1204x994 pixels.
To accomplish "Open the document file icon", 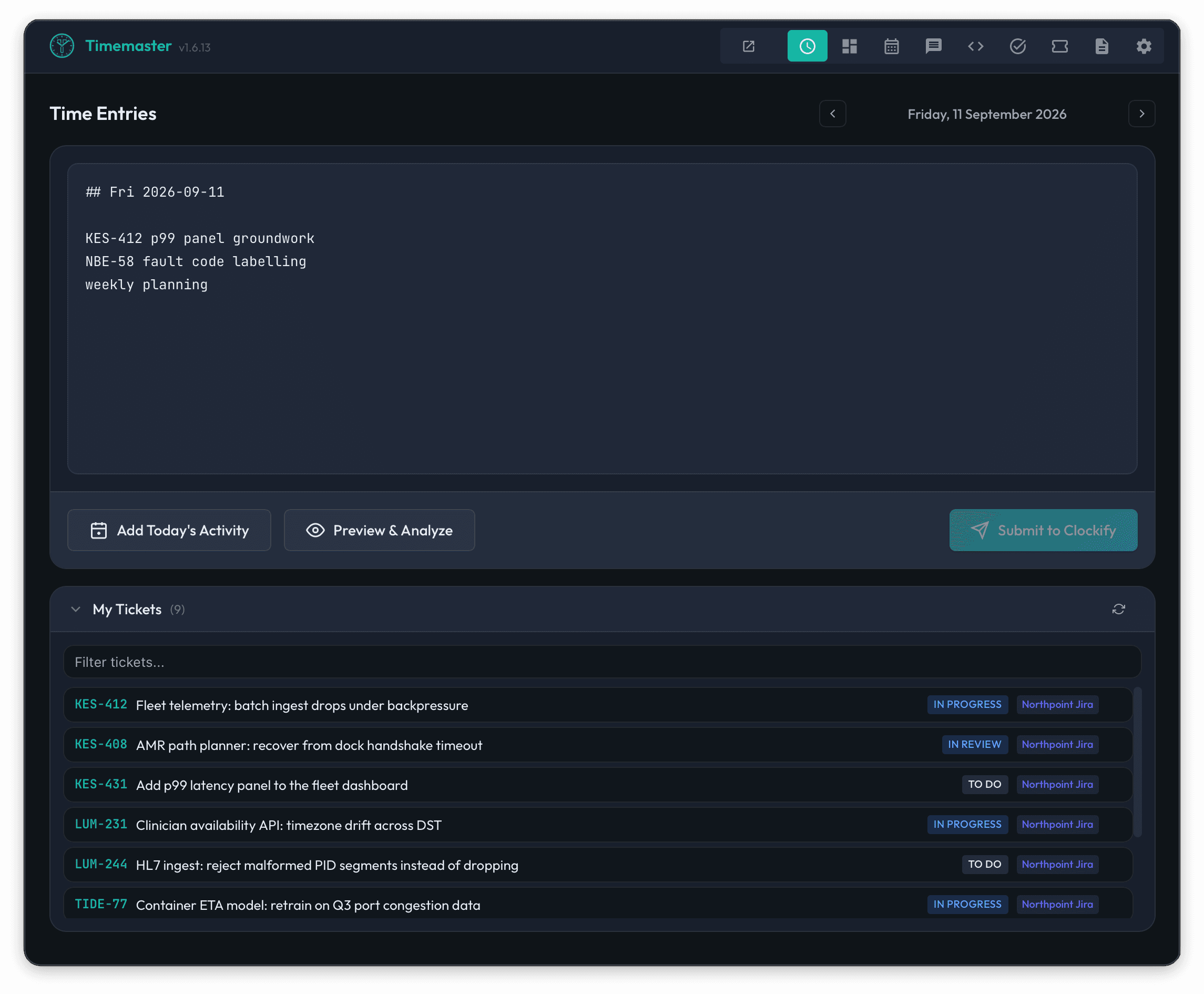I will click(1101, 46).
